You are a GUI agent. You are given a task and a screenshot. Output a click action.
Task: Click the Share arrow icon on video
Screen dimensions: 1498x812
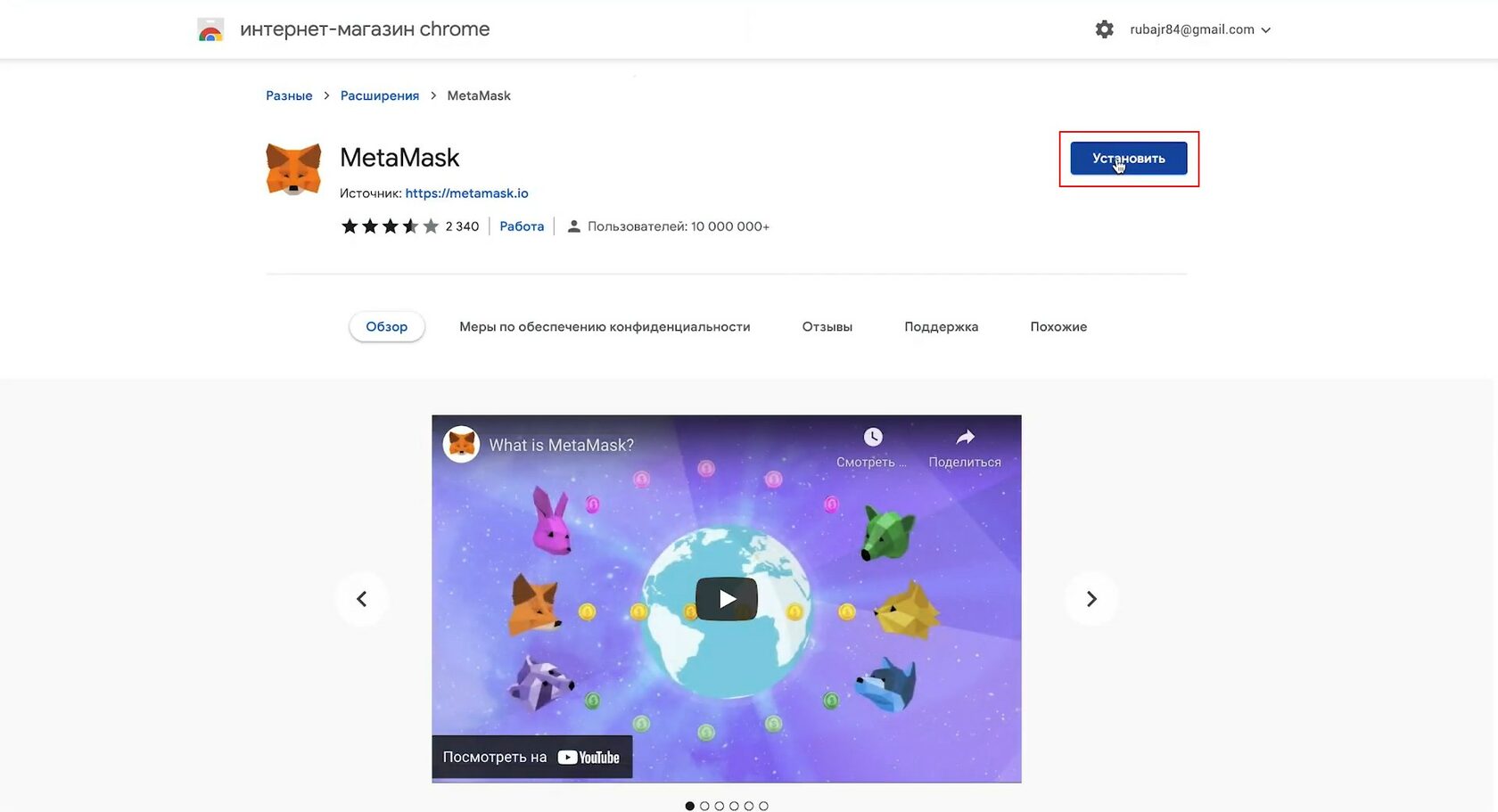click(965, 437)
